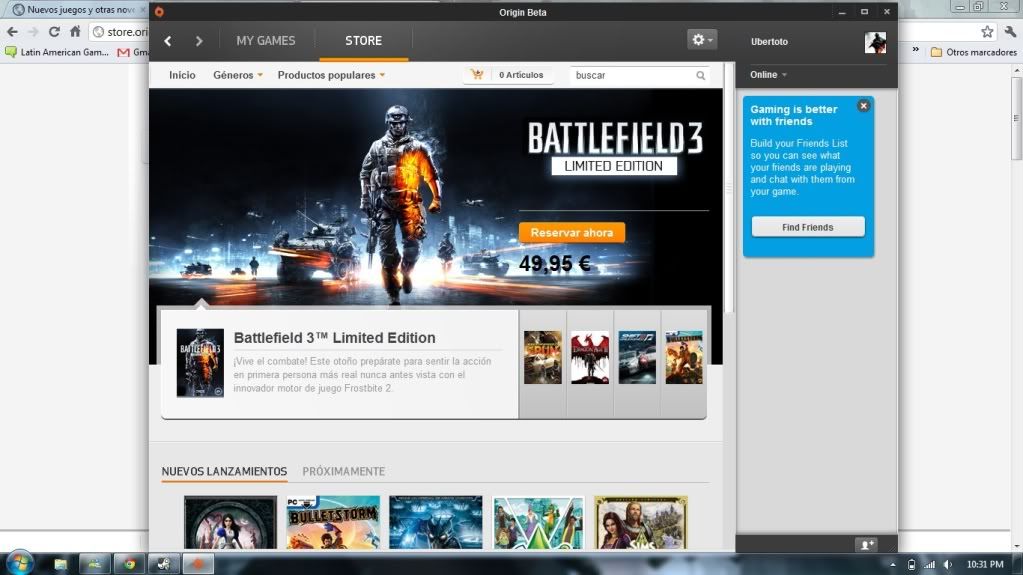This screenshot has width=1023, height=575.
Task: Go back in Chrome browser
Action: [x=12, y=31]
